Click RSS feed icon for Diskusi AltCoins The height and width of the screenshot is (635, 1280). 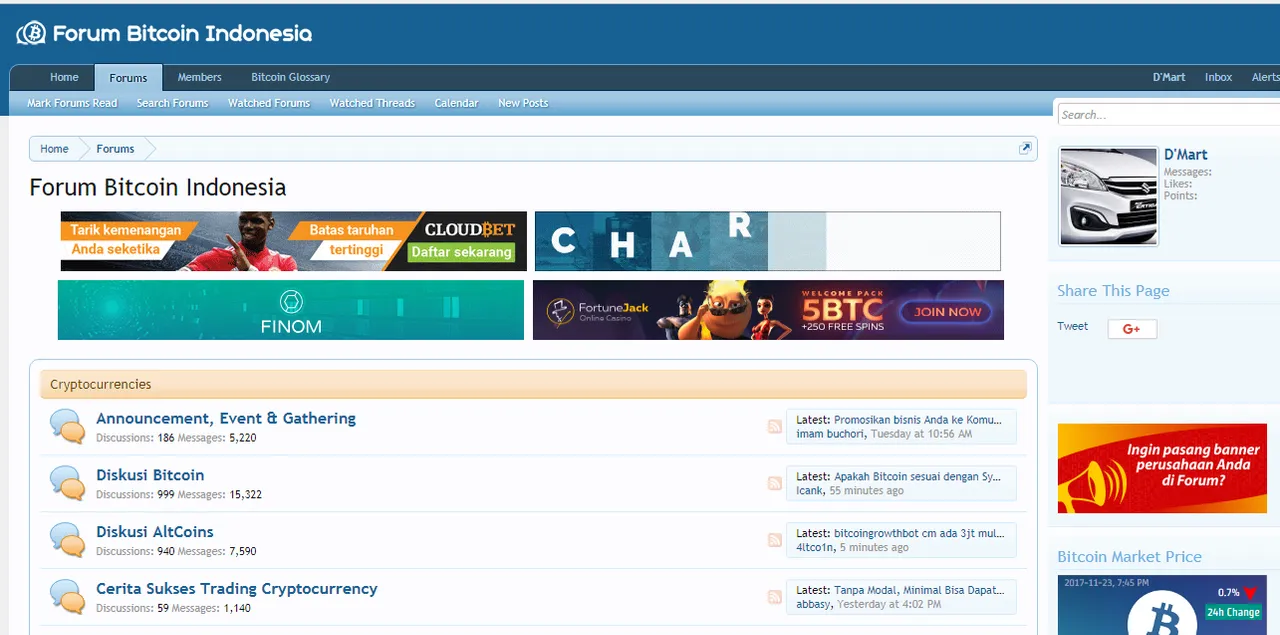click(775, 540)
